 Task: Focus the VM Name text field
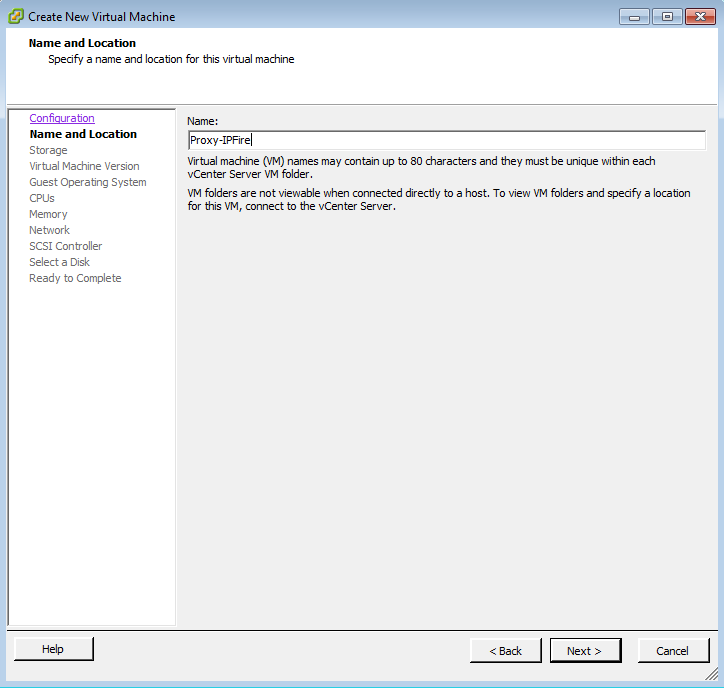(x=446, y=140)
